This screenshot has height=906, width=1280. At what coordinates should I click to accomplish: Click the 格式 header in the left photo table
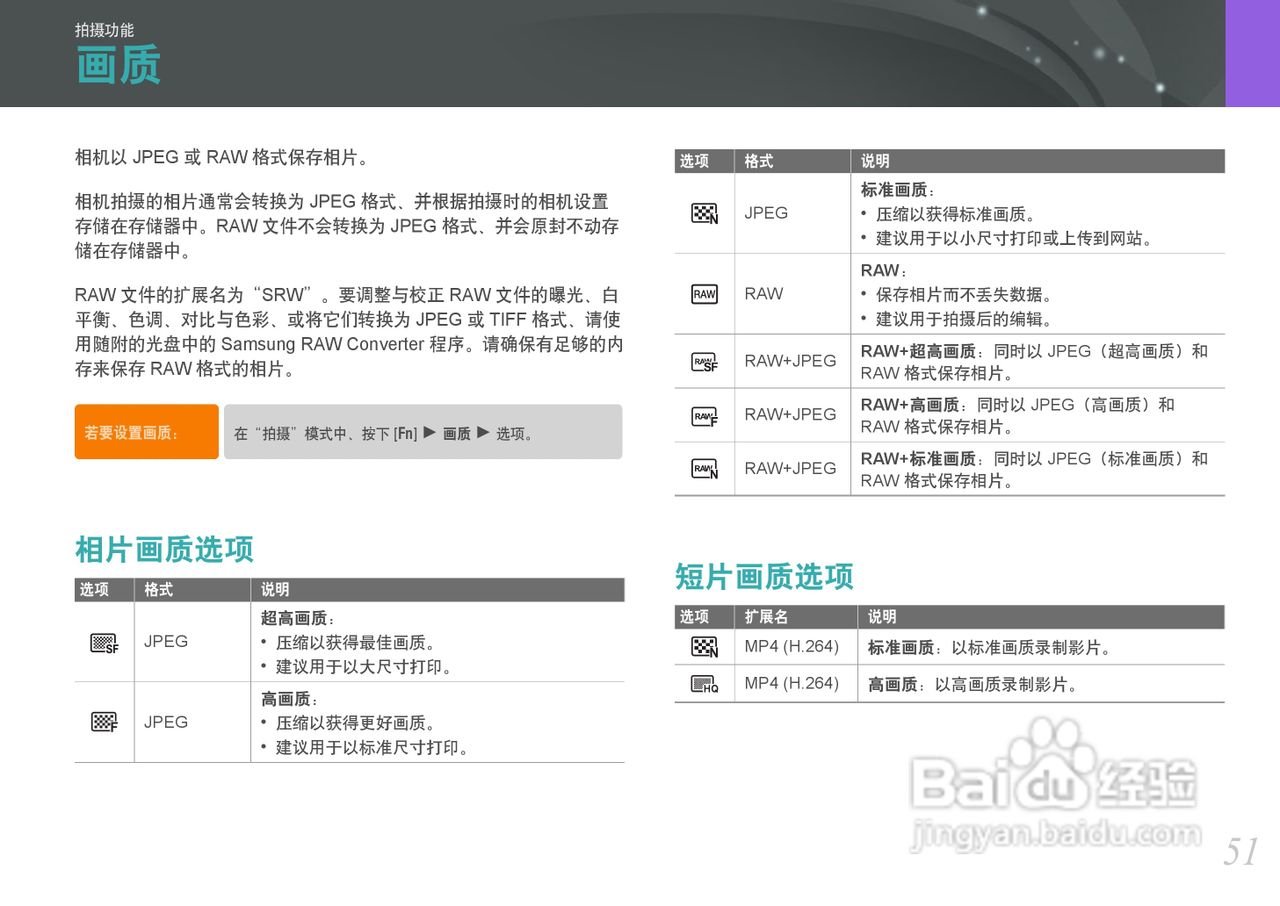coord(158,590)
